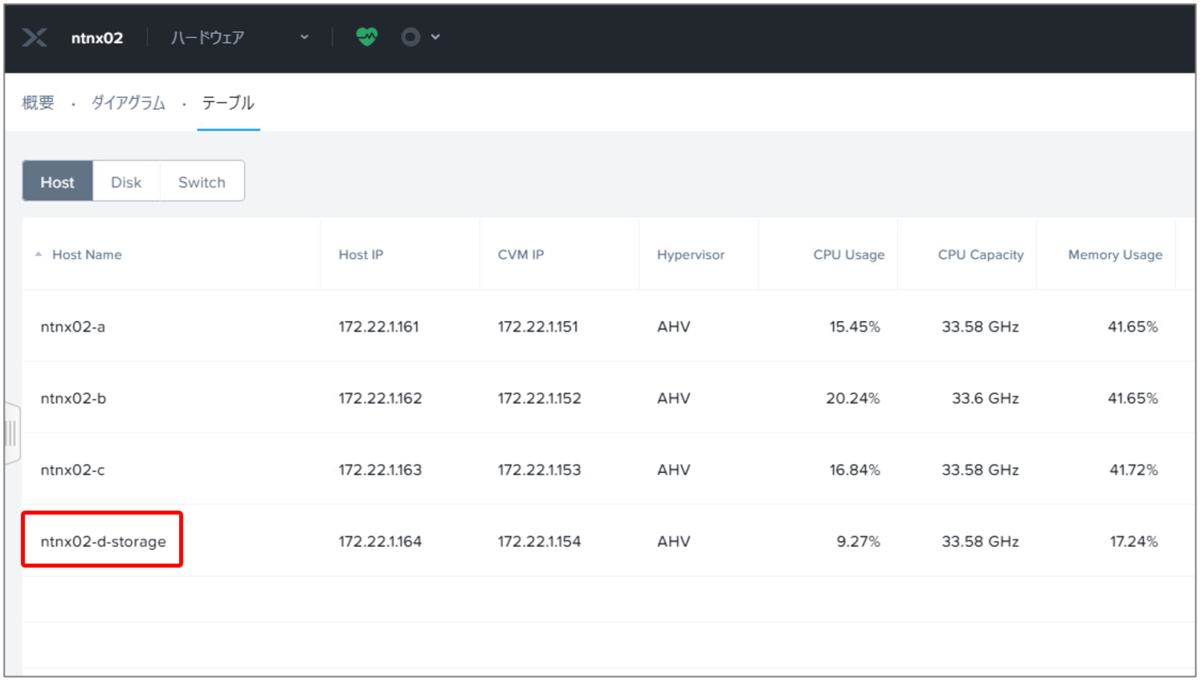Click Memory Usage value 17.24%
The image size is (1200, 680).
point(1133,542)
